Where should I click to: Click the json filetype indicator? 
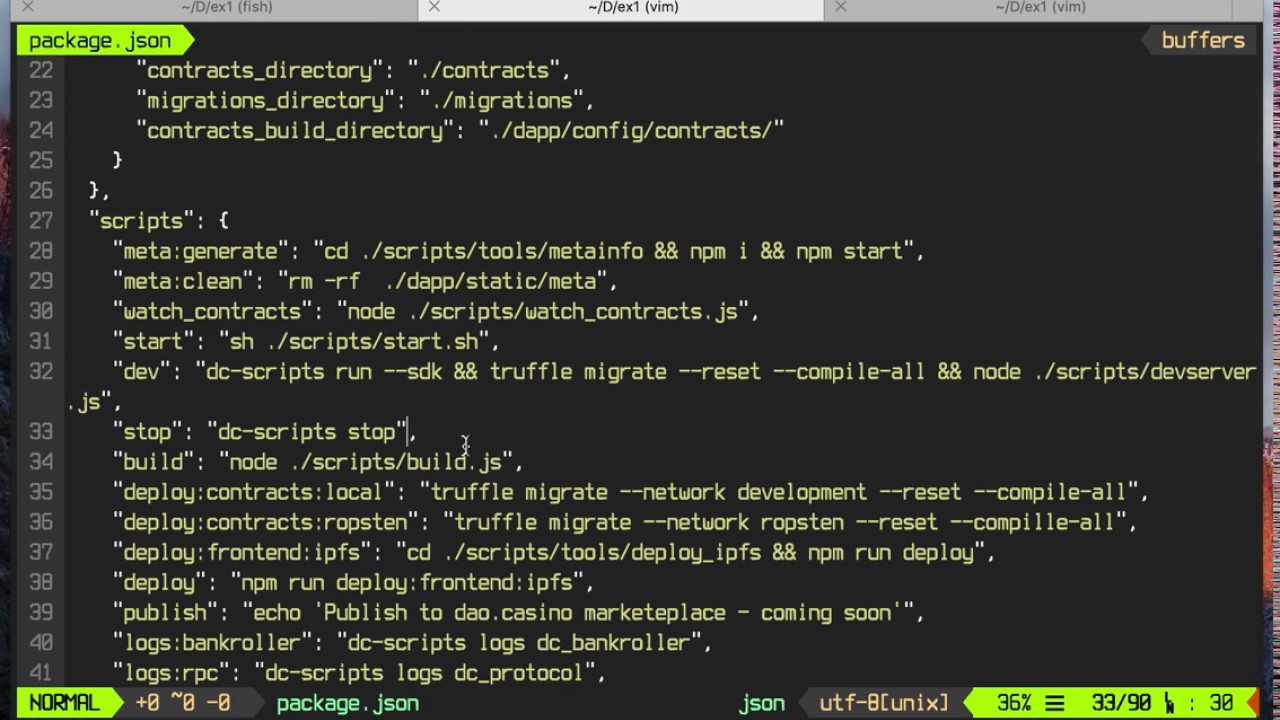point(762,703)
